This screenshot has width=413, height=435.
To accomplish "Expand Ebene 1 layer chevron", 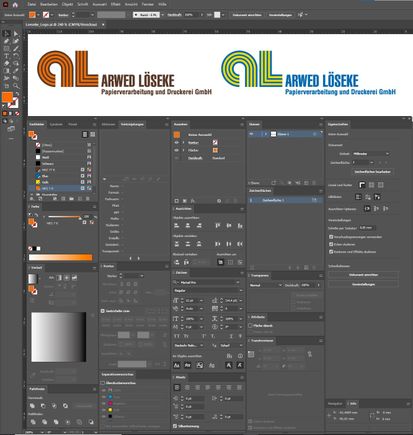I will [266, 134].
